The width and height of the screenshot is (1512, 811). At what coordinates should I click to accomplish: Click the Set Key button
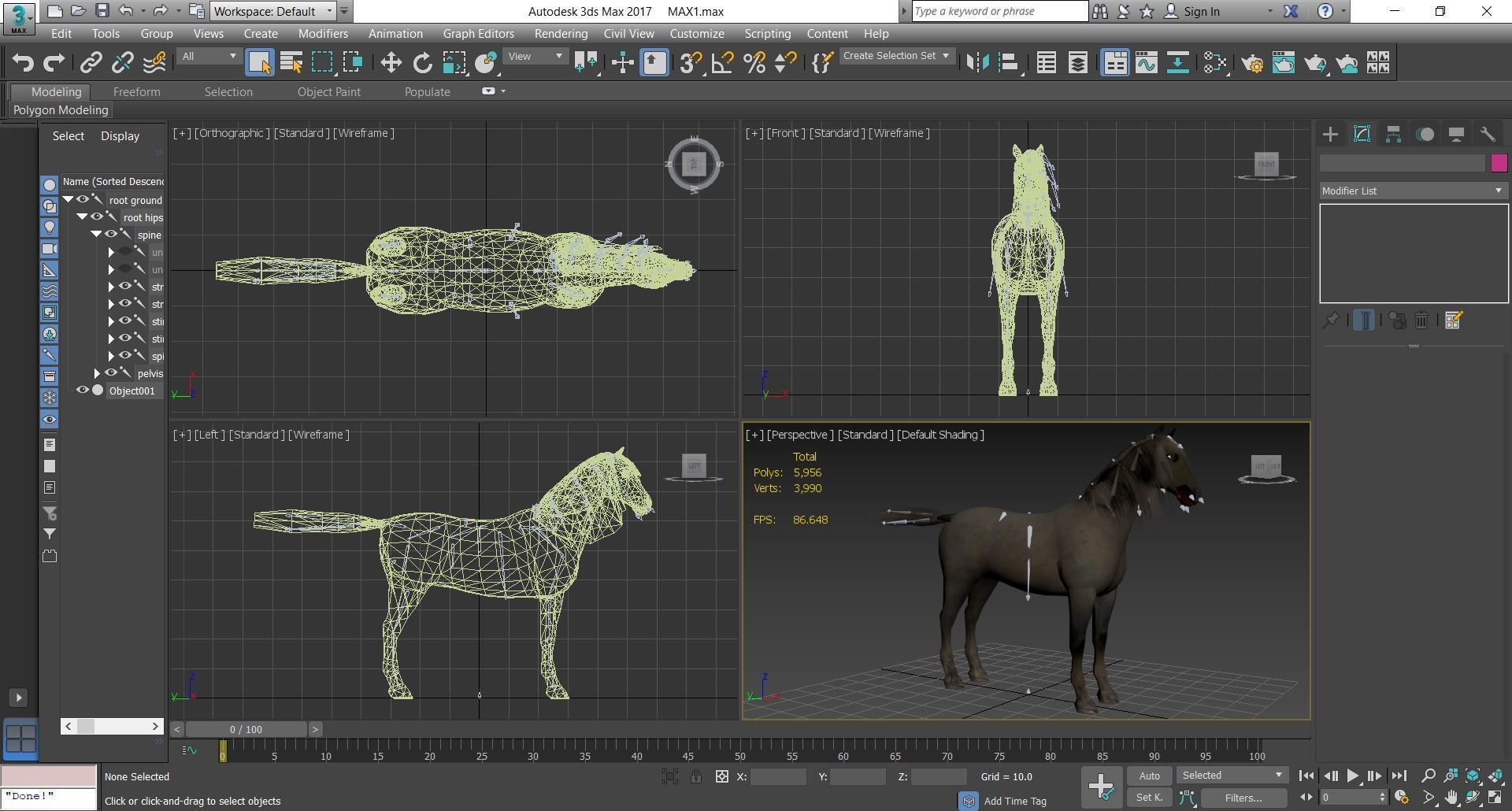[1150, 798]
